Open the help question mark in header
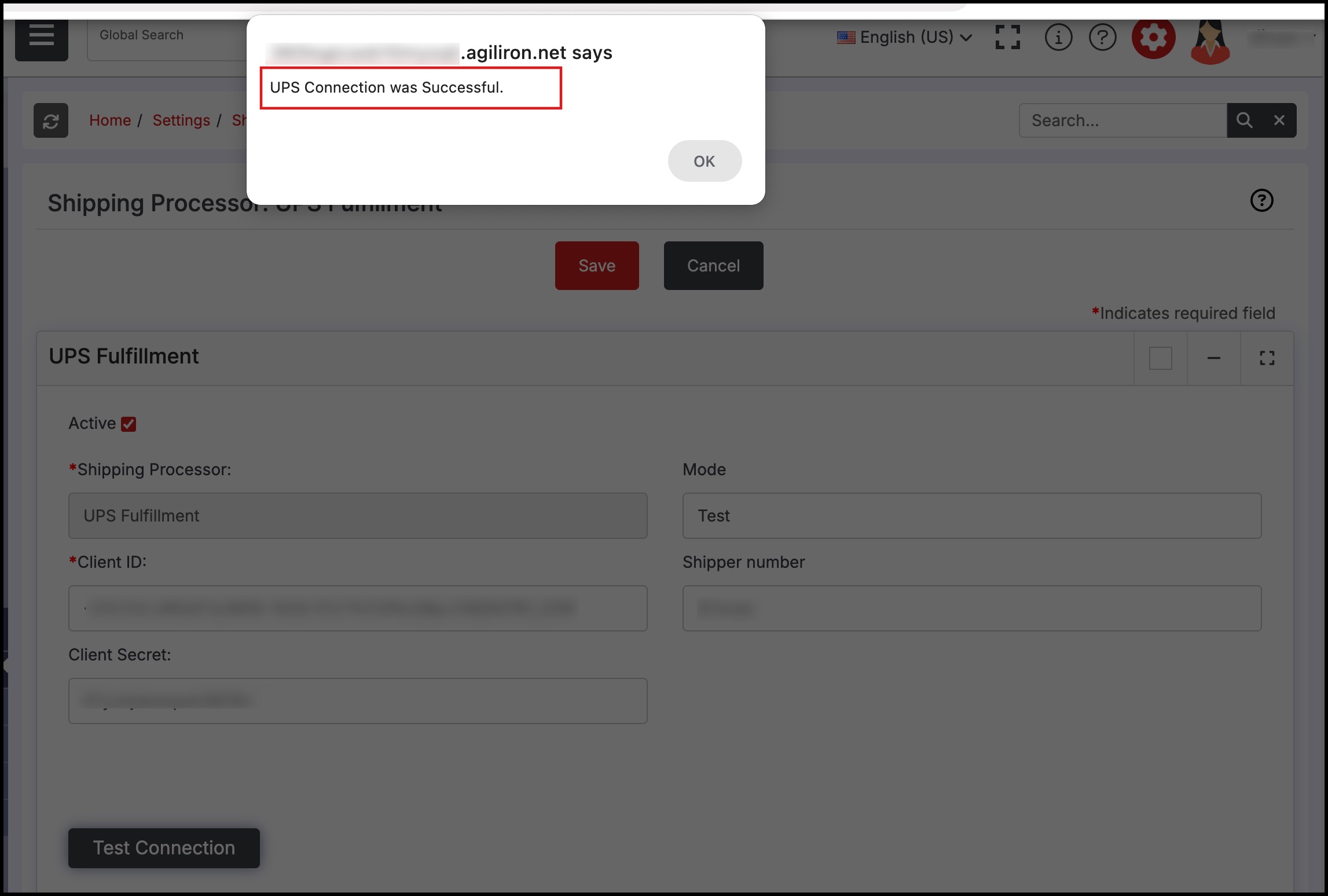 [x=1102, y=38]
